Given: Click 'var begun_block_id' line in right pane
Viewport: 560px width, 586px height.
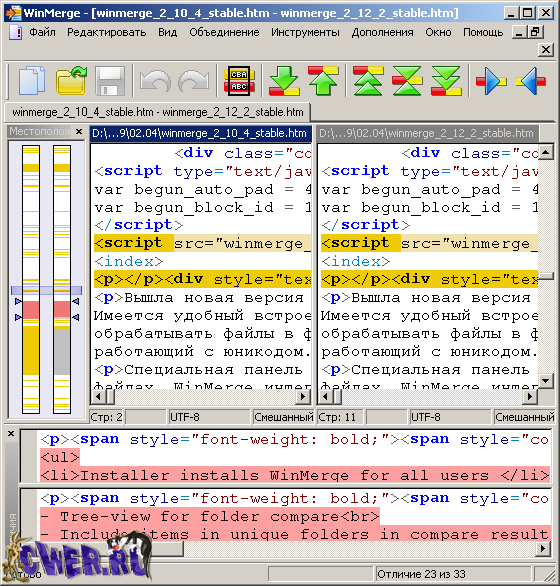Looking at the screenshot, I should [429, 207].
